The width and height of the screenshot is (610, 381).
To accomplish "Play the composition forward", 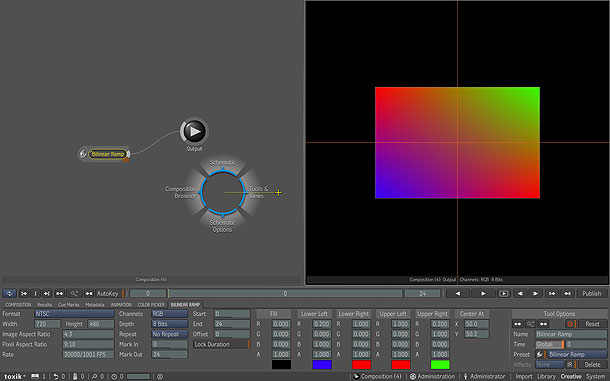I will point(483,293).
